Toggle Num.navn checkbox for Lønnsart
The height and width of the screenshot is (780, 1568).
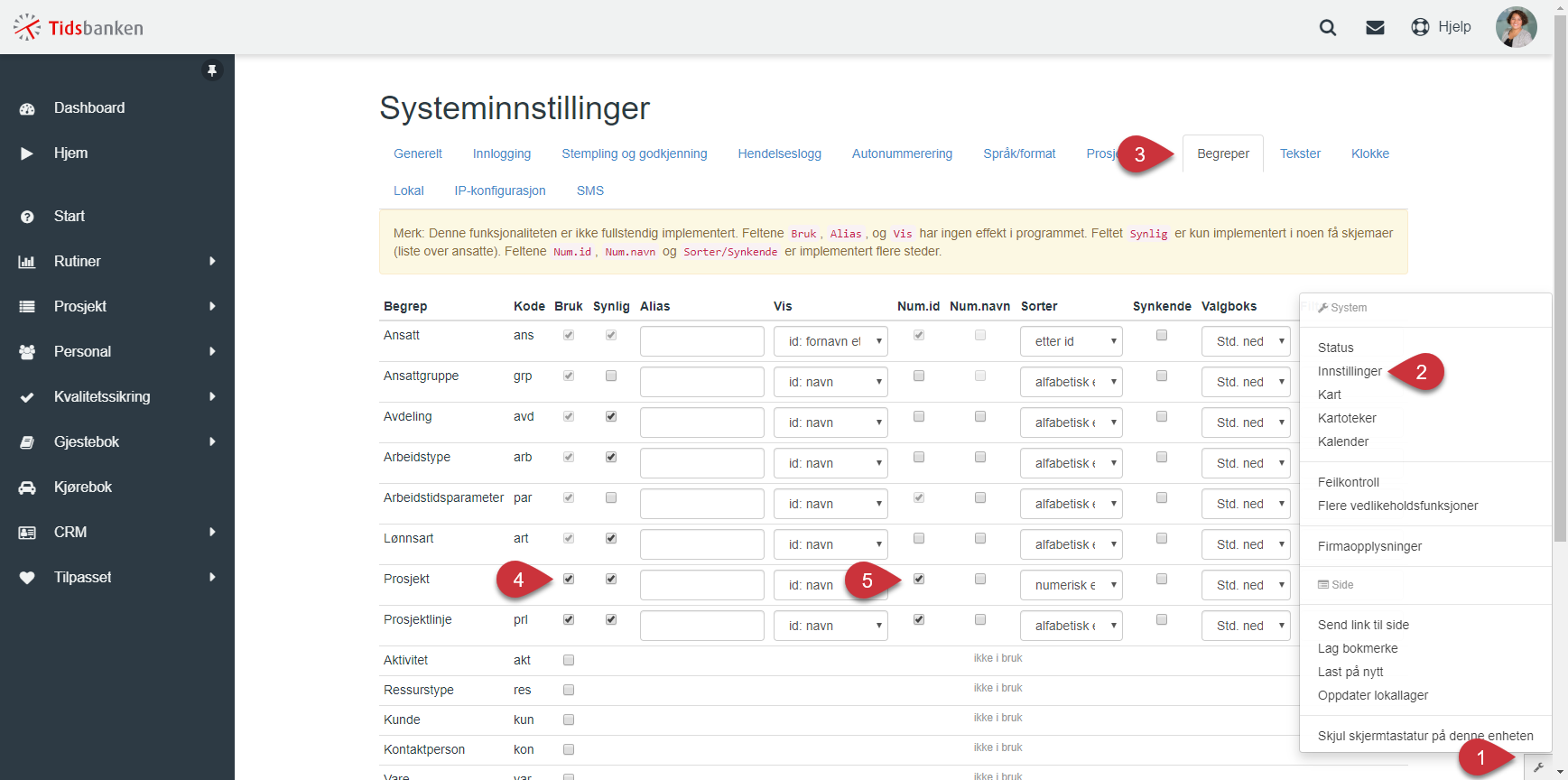pyautogui.click(x=980, y=538)
